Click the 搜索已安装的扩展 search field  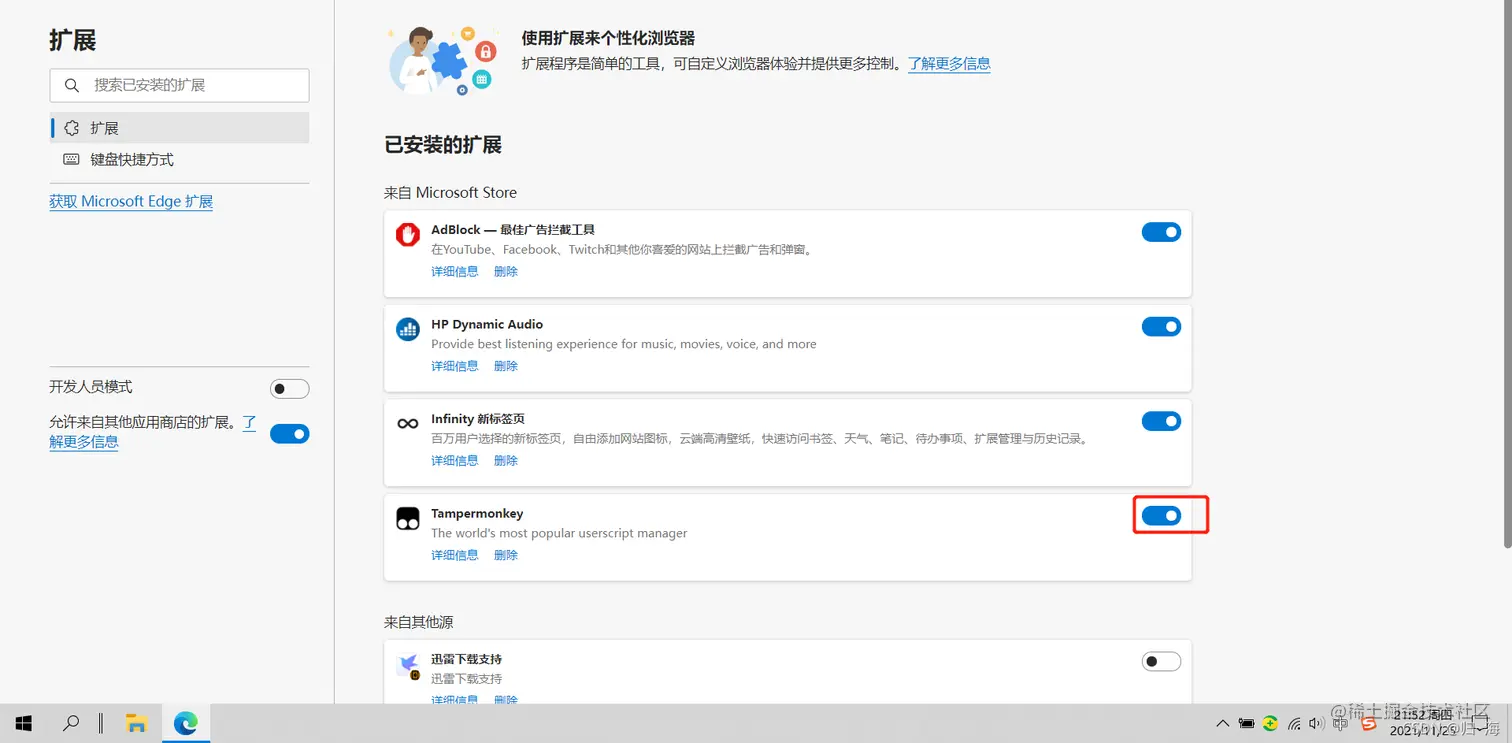pos(179,85)
